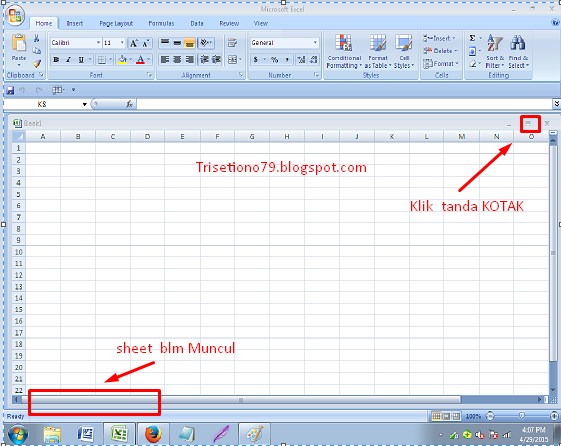Screen dimensions: 561x446
Task: Increase cell indent
Action: coord(217,59)
